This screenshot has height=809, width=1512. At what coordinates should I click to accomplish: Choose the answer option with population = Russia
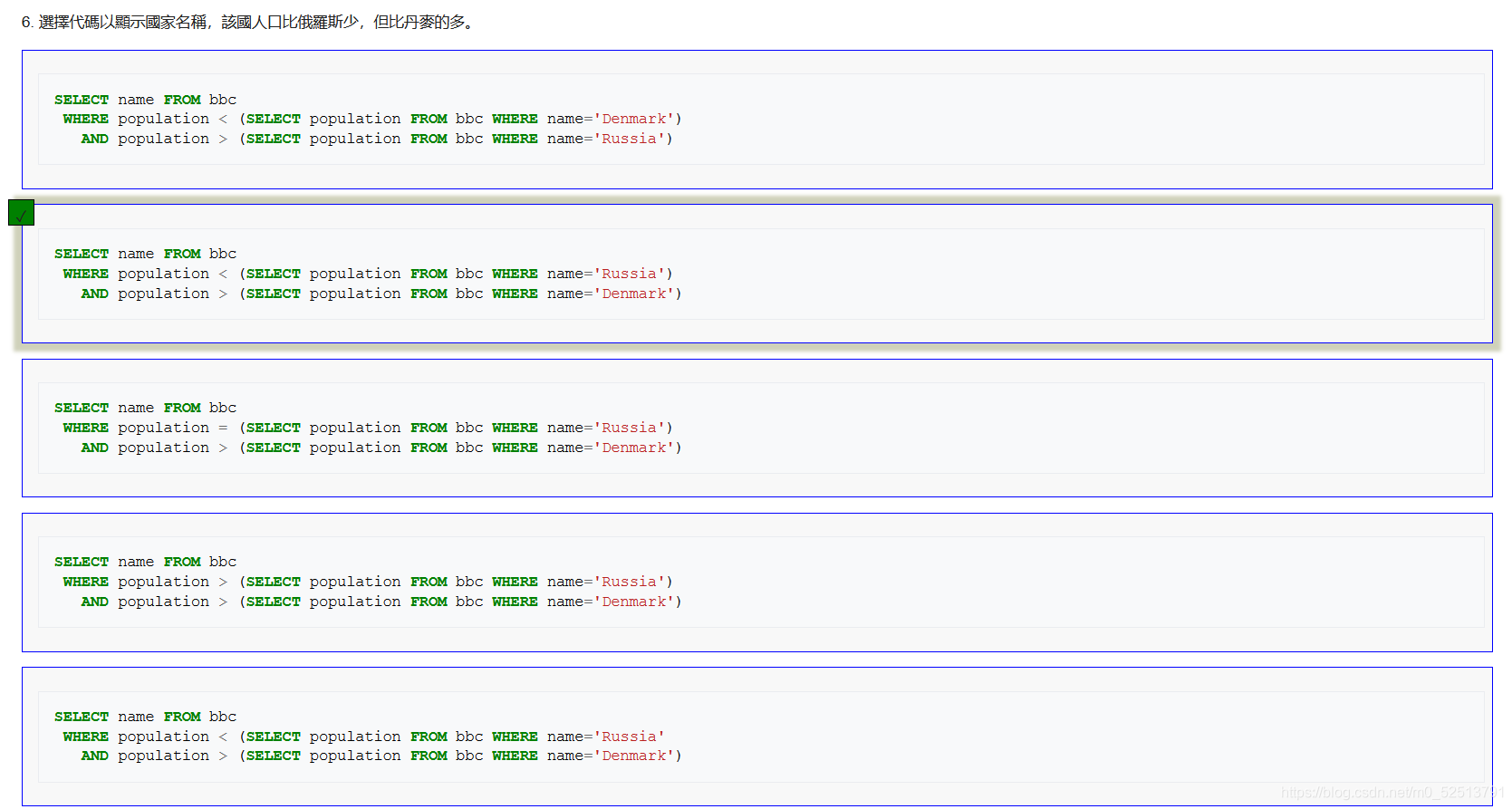pyautogui.click(x=756, y=428)
